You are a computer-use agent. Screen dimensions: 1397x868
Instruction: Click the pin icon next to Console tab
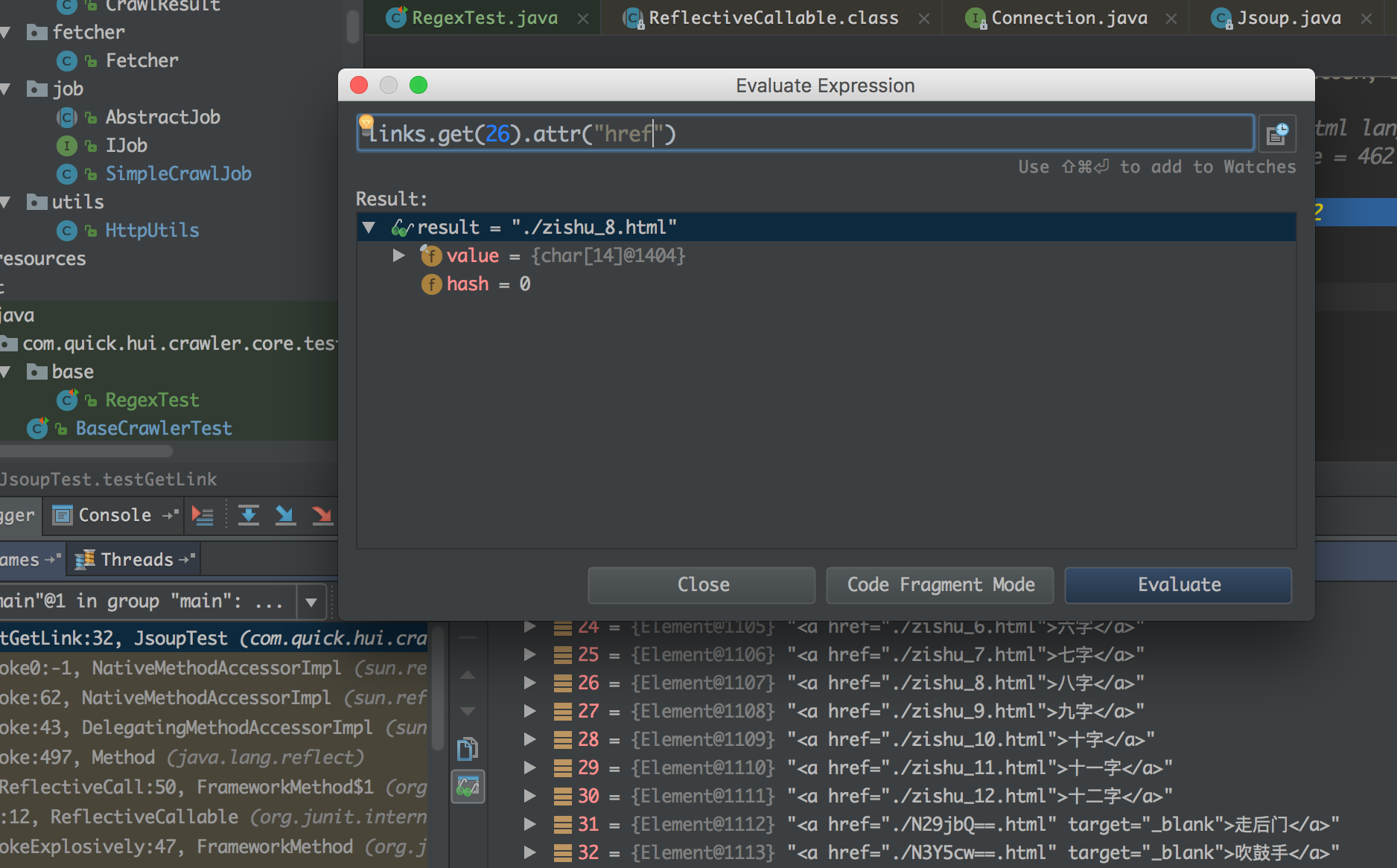point(171,514)
